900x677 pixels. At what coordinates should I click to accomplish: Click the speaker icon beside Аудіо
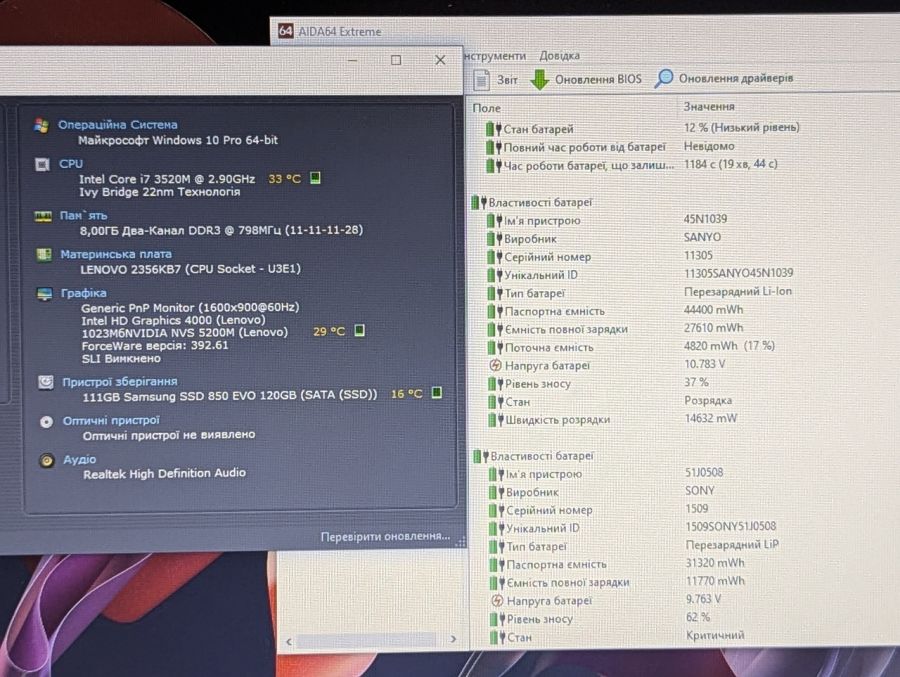pos(46,461)
